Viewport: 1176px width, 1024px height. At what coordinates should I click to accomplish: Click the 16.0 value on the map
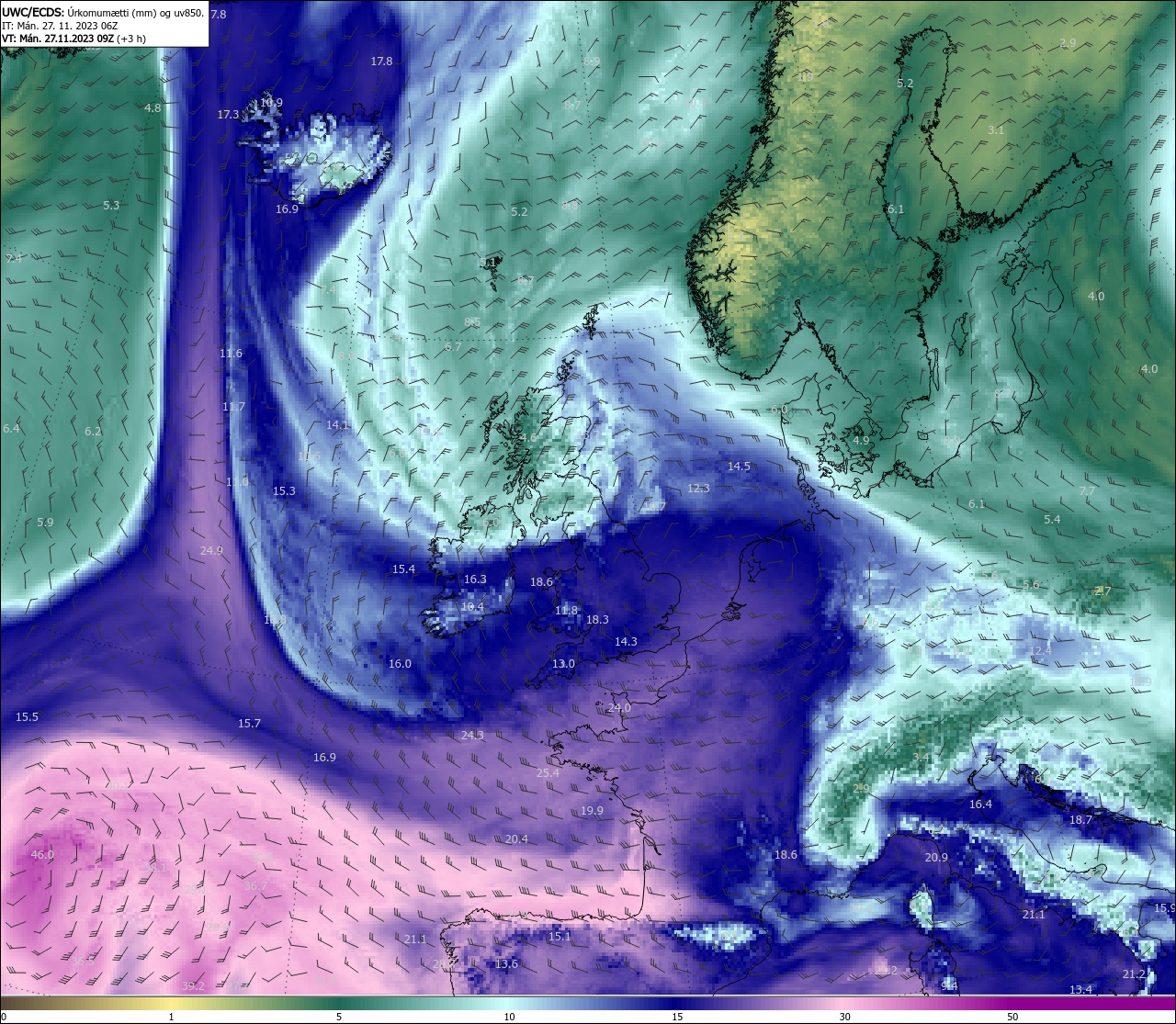tap(400, 664)
